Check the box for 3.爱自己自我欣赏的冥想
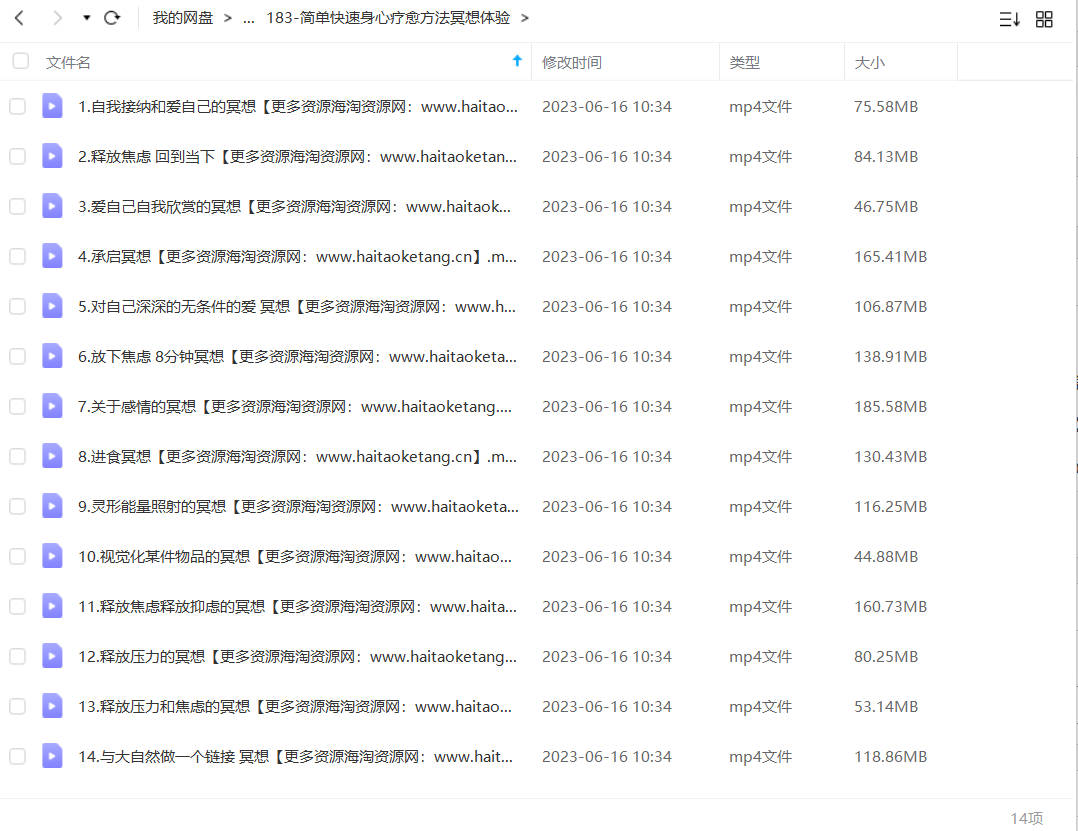This screenshot has width=1078, height=831. pos(17,207)
